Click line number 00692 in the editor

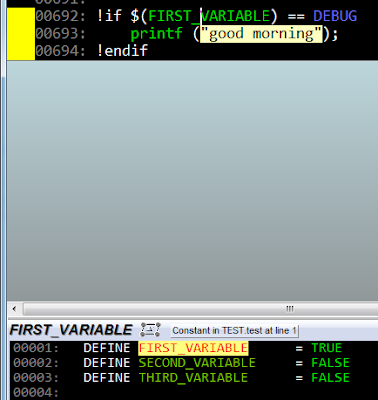(x=60, y=16)
